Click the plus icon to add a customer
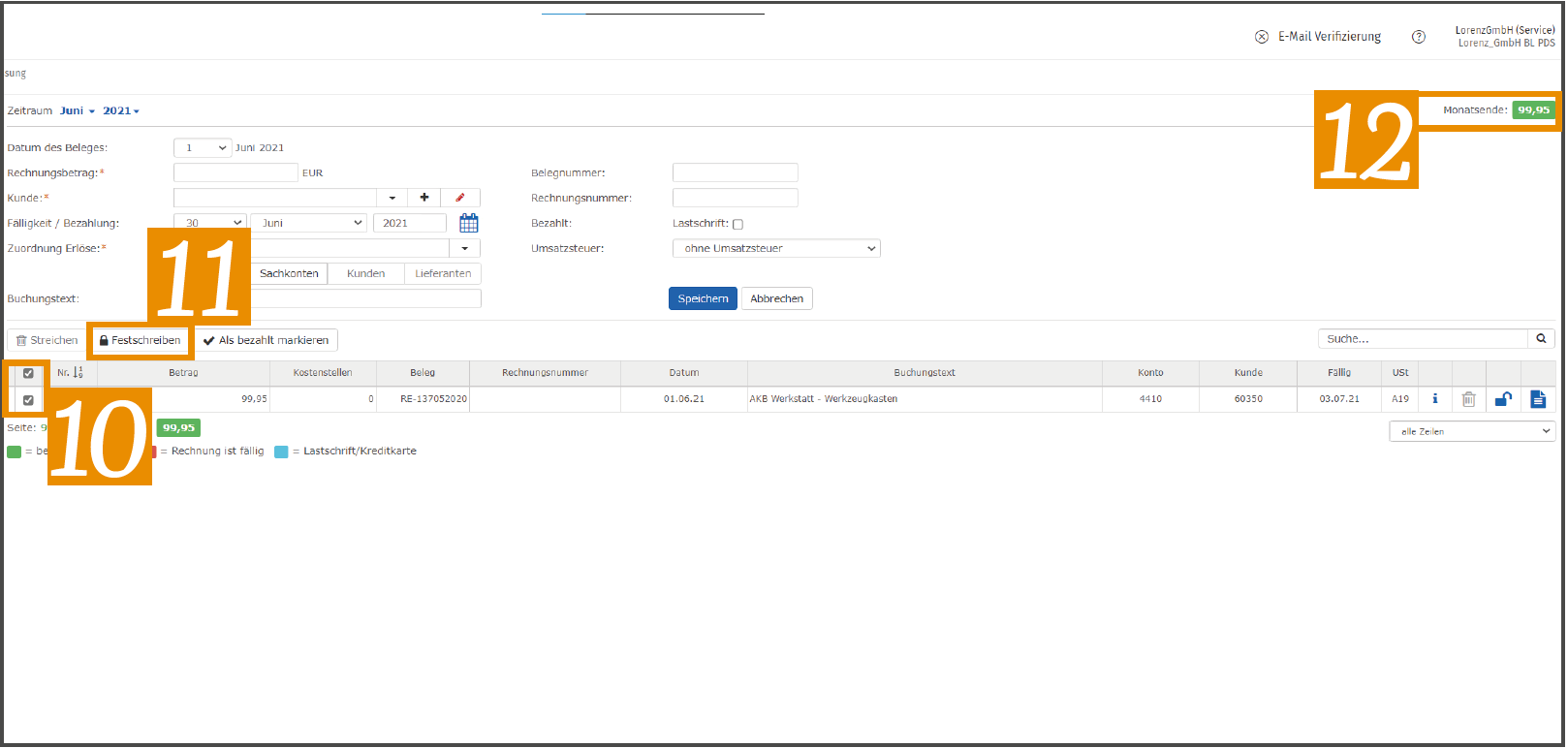 click(424, 198)
